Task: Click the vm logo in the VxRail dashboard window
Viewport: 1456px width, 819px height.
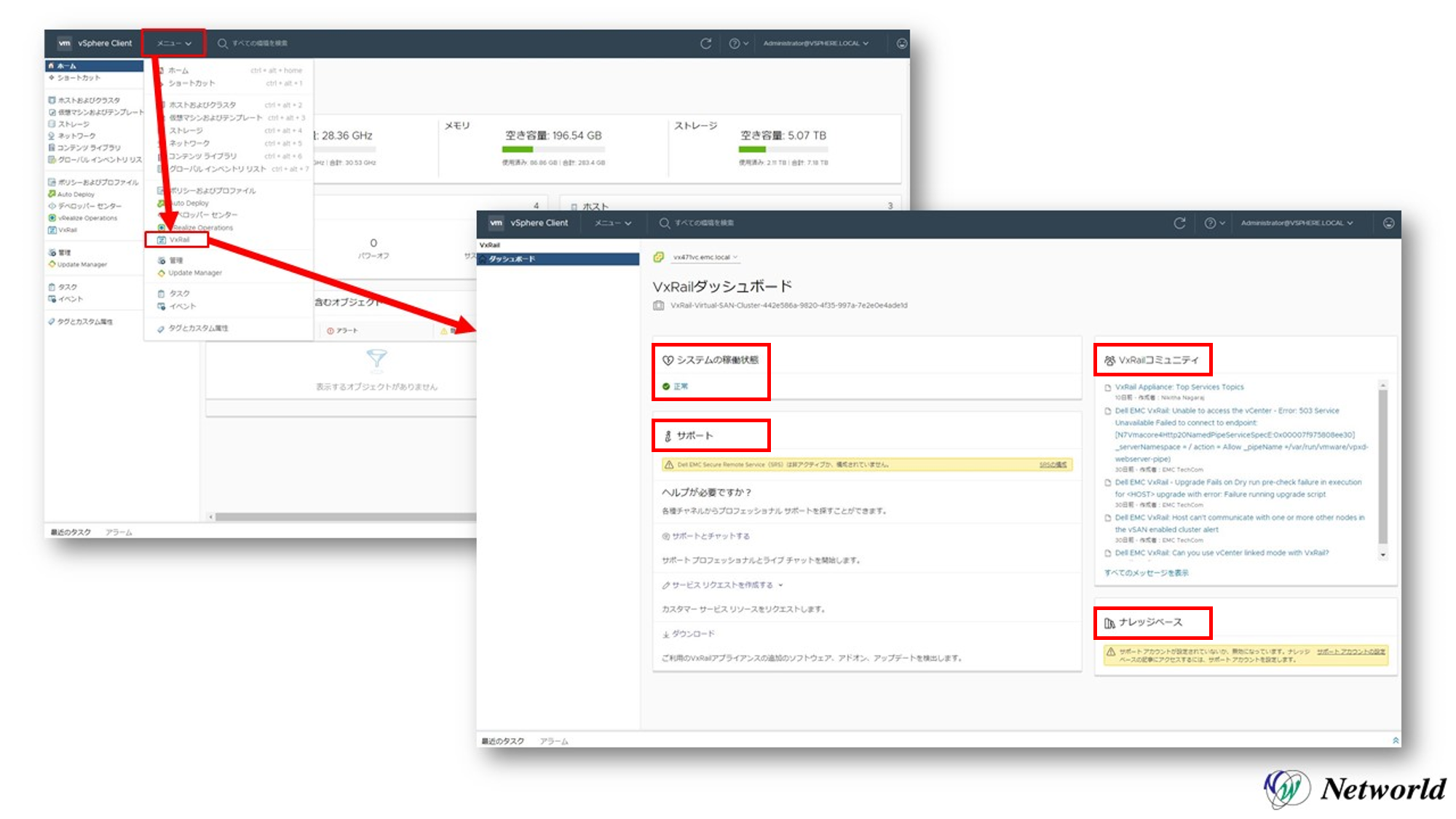Action: point(496,223)
